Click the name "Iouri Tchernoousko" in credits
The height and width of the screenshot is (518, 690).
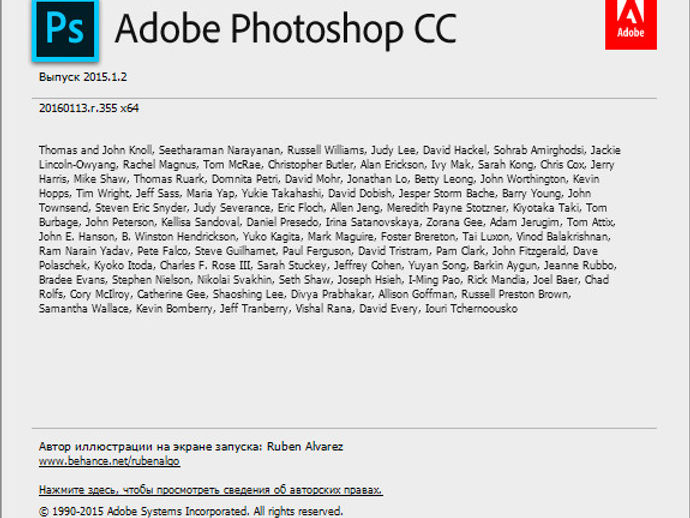[x=471, y=309]
